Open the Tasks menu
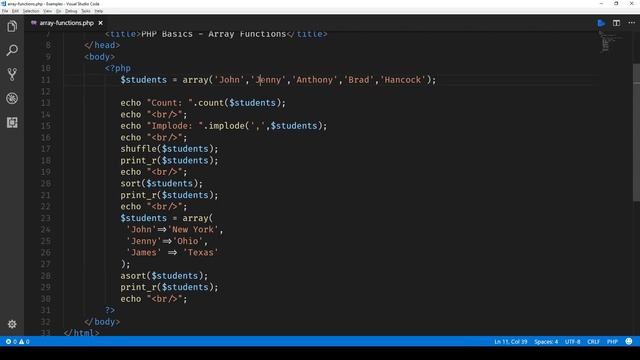 (x=86, y=11)
